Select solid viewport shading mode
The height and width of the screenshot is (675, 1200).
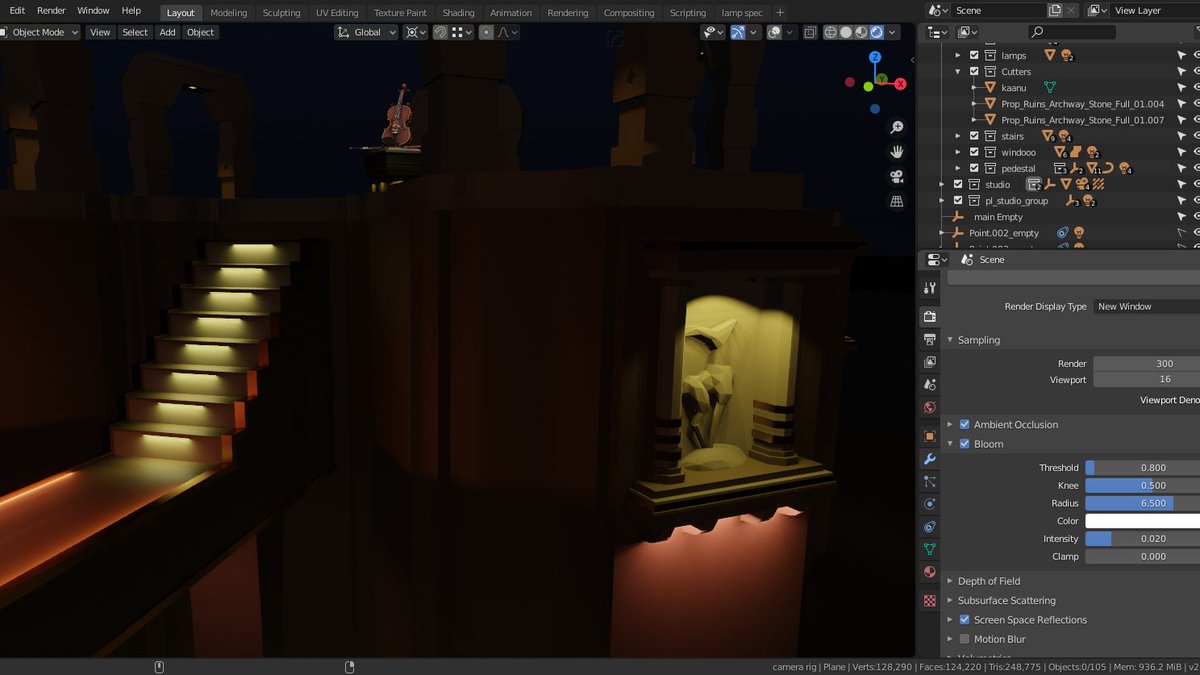[846, 32]
